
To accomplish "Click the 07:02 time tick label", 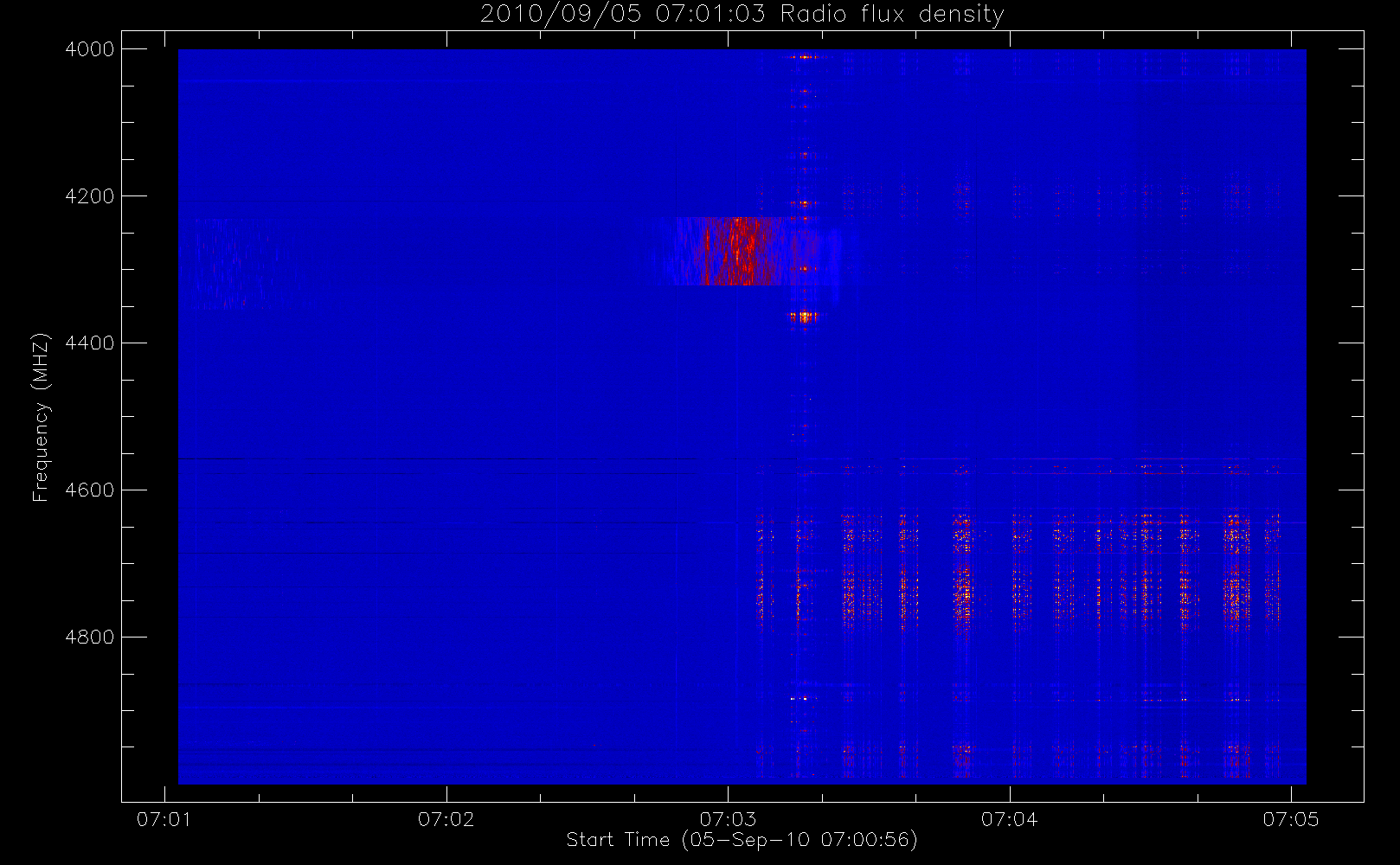I will [x=446, y=819].
